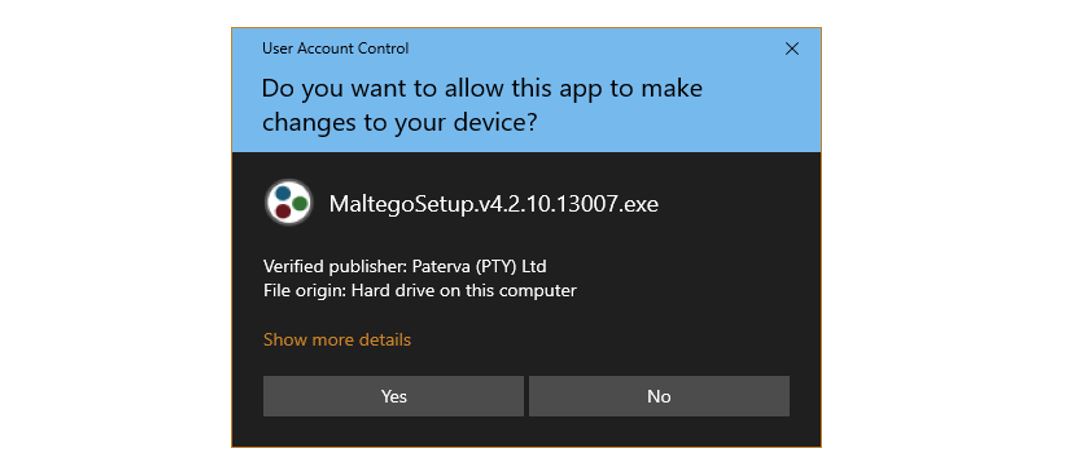
Task: Click the blue header banner area
Action: (x=527, y=90)
